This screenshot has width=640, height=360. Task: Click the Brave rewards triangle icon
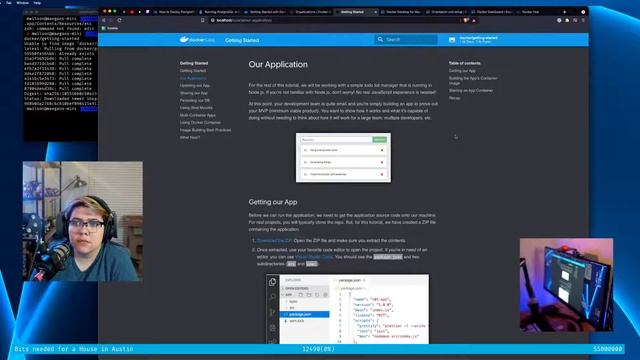point(474,20)
